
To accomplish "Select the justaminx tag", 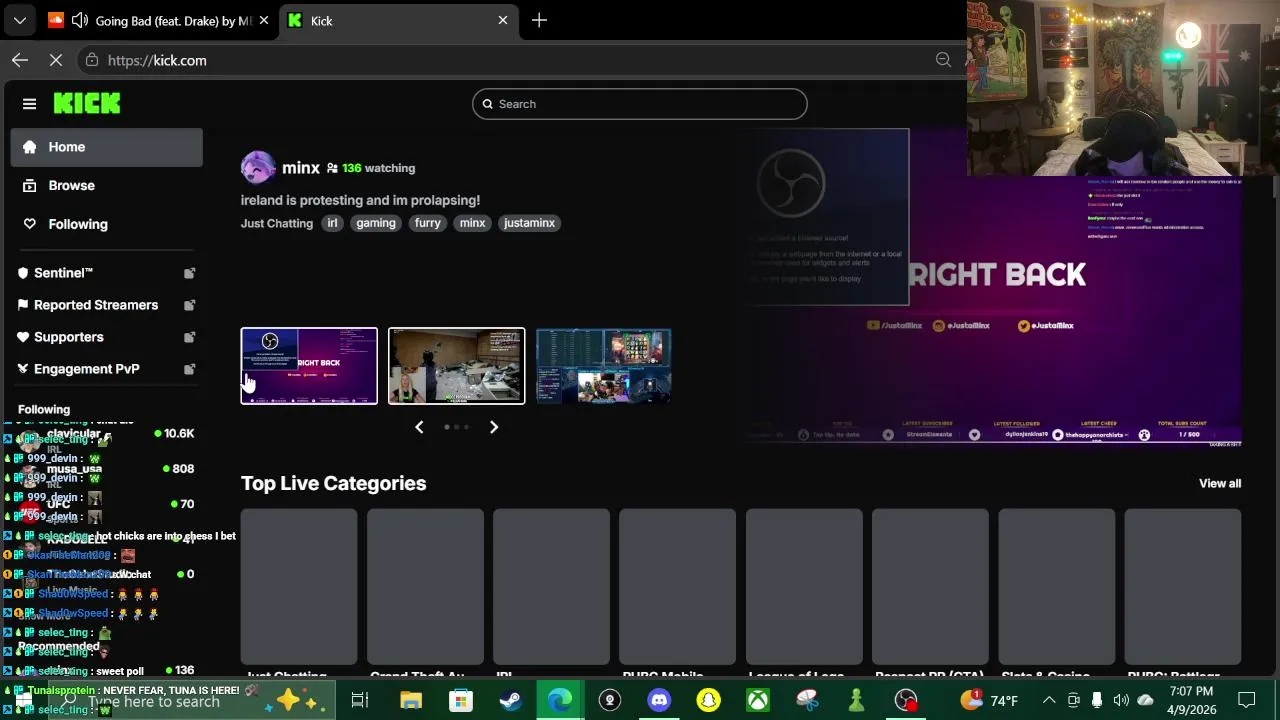I will pos(529,223).
